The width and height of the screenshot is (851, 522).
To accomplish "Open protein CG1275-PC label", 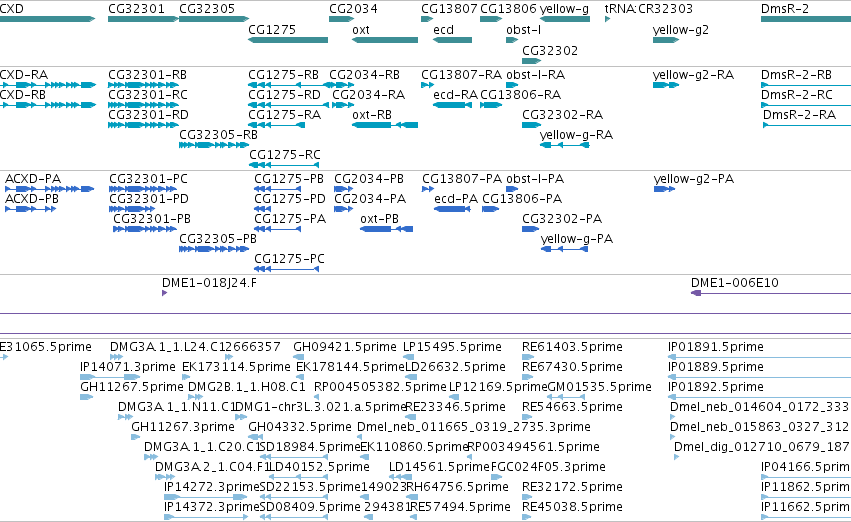I will pos(289,259).
